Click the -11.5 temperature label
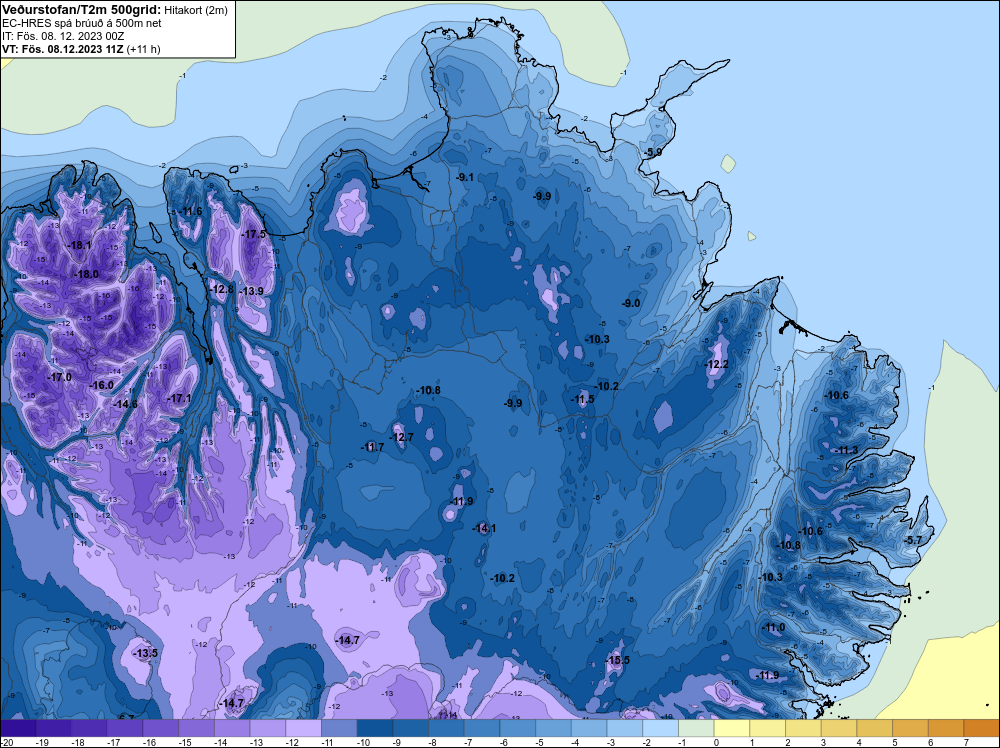Screen dimensions: 1000x748 (582, 399)
